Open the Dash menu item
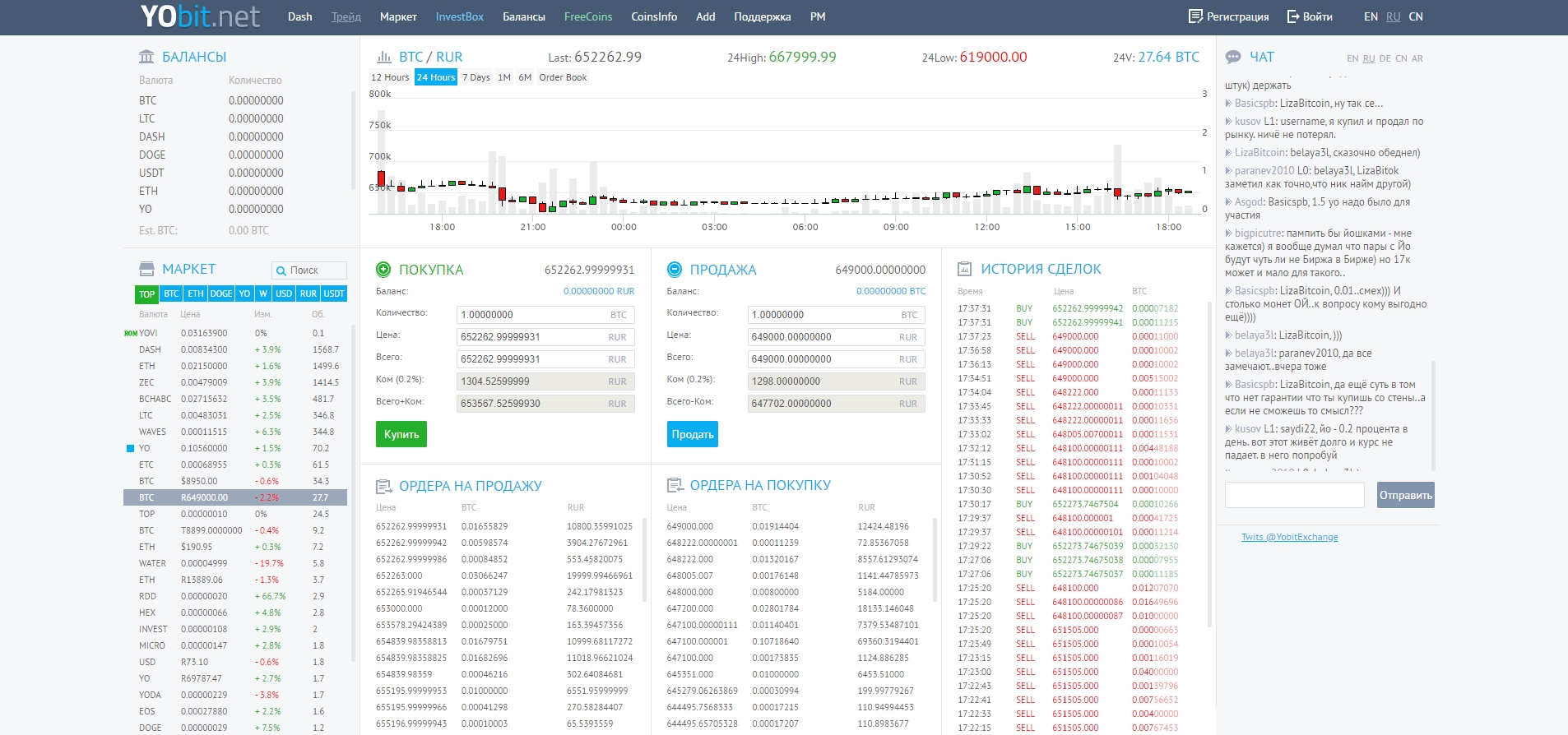The width and height of the screenshot is (1568, 735). coord(299,16)
